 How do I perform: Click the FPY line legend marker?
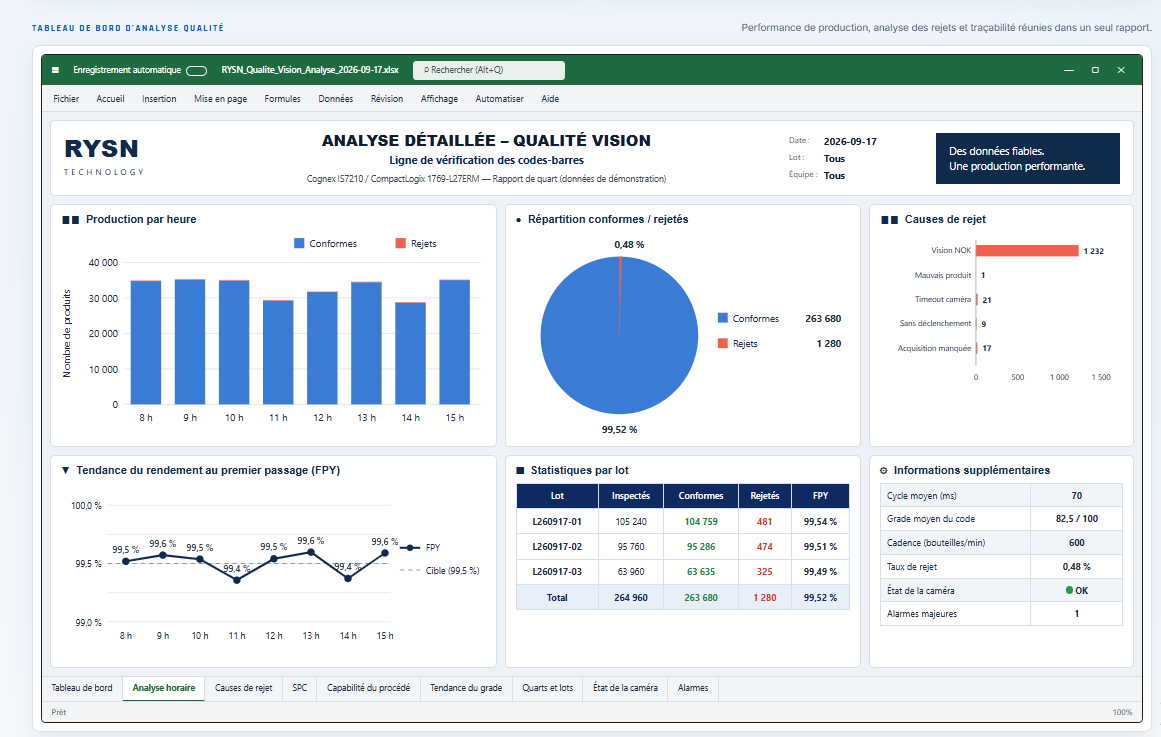click(409, 547)
